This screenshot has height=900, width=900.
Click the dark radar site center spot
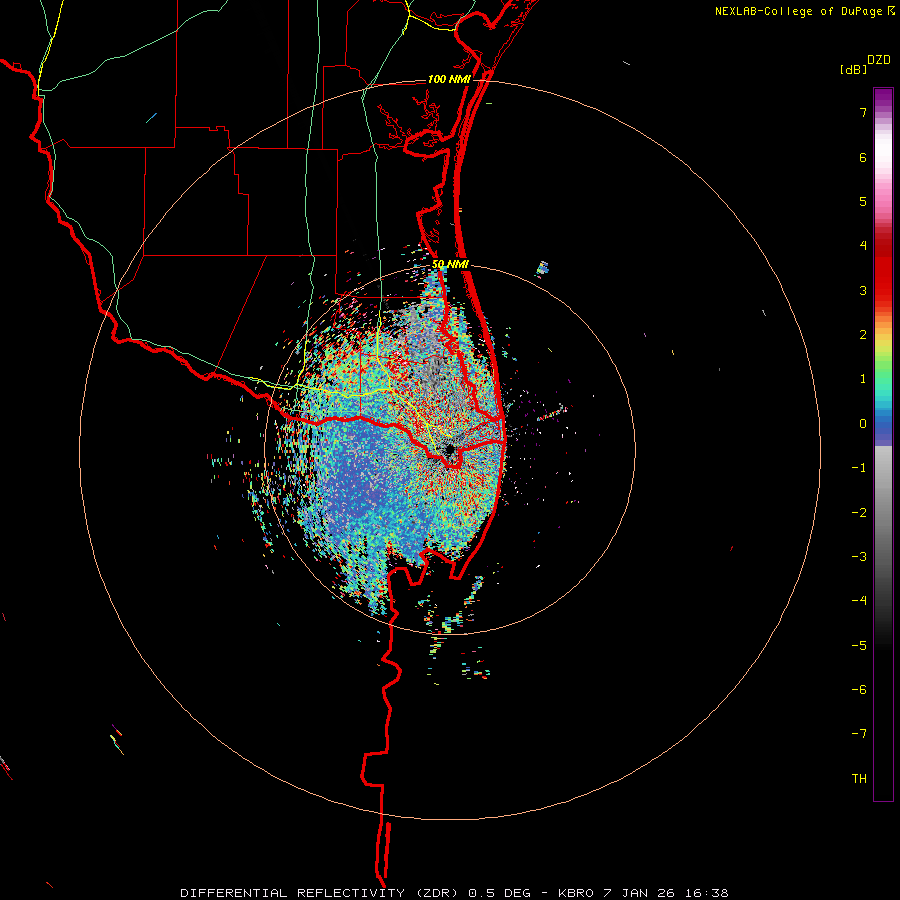tap(449, 449)
